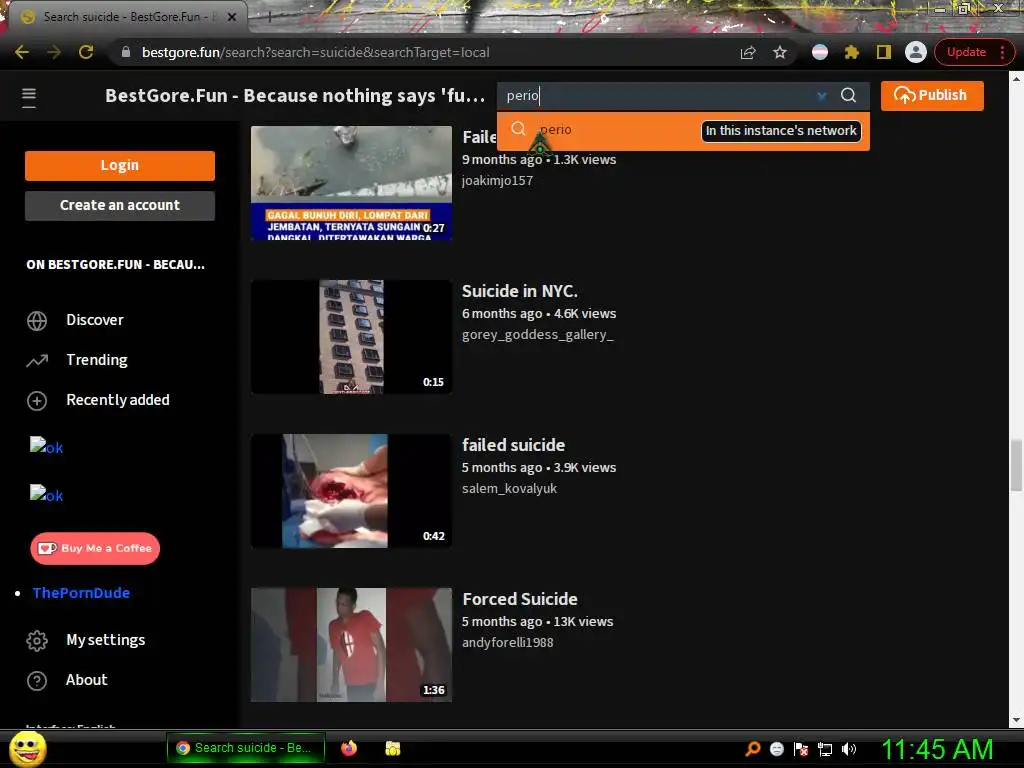The height and width of the screenshot is (768, 1024).
Task: Click the Recently added plus icon
Action: pyautogui.click(x=37, y=400)
